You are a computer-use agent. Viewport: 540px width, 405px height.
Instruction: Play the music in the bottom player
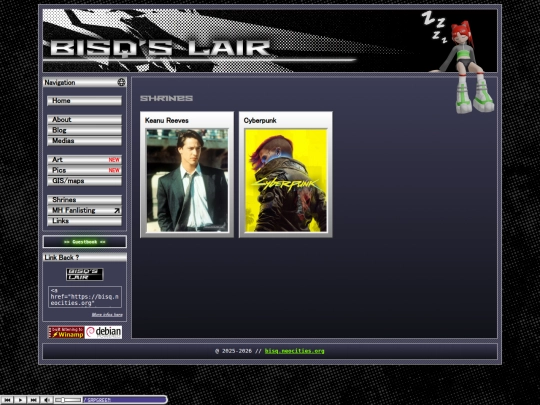(20, 400)
